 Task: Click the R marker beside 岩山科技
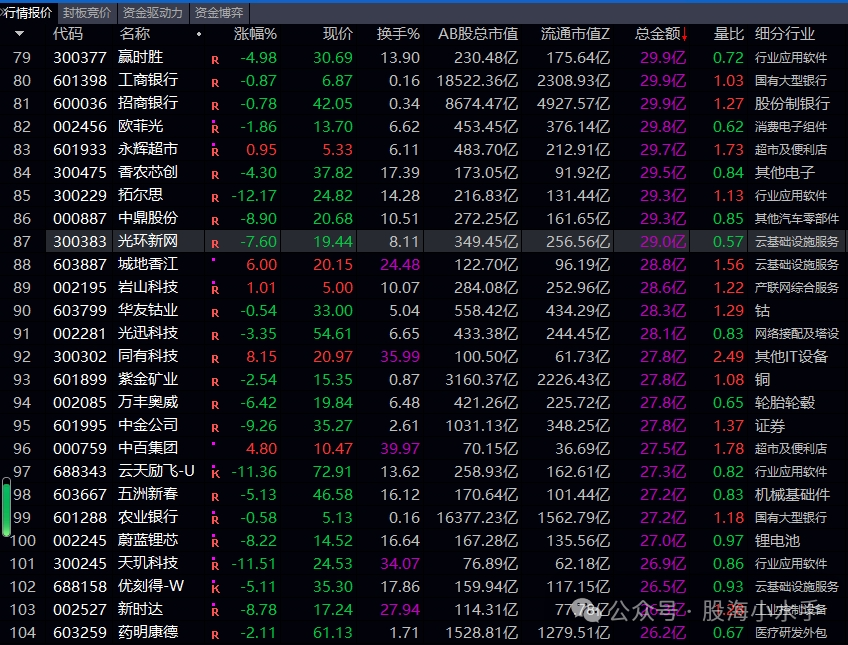(215, 289)
